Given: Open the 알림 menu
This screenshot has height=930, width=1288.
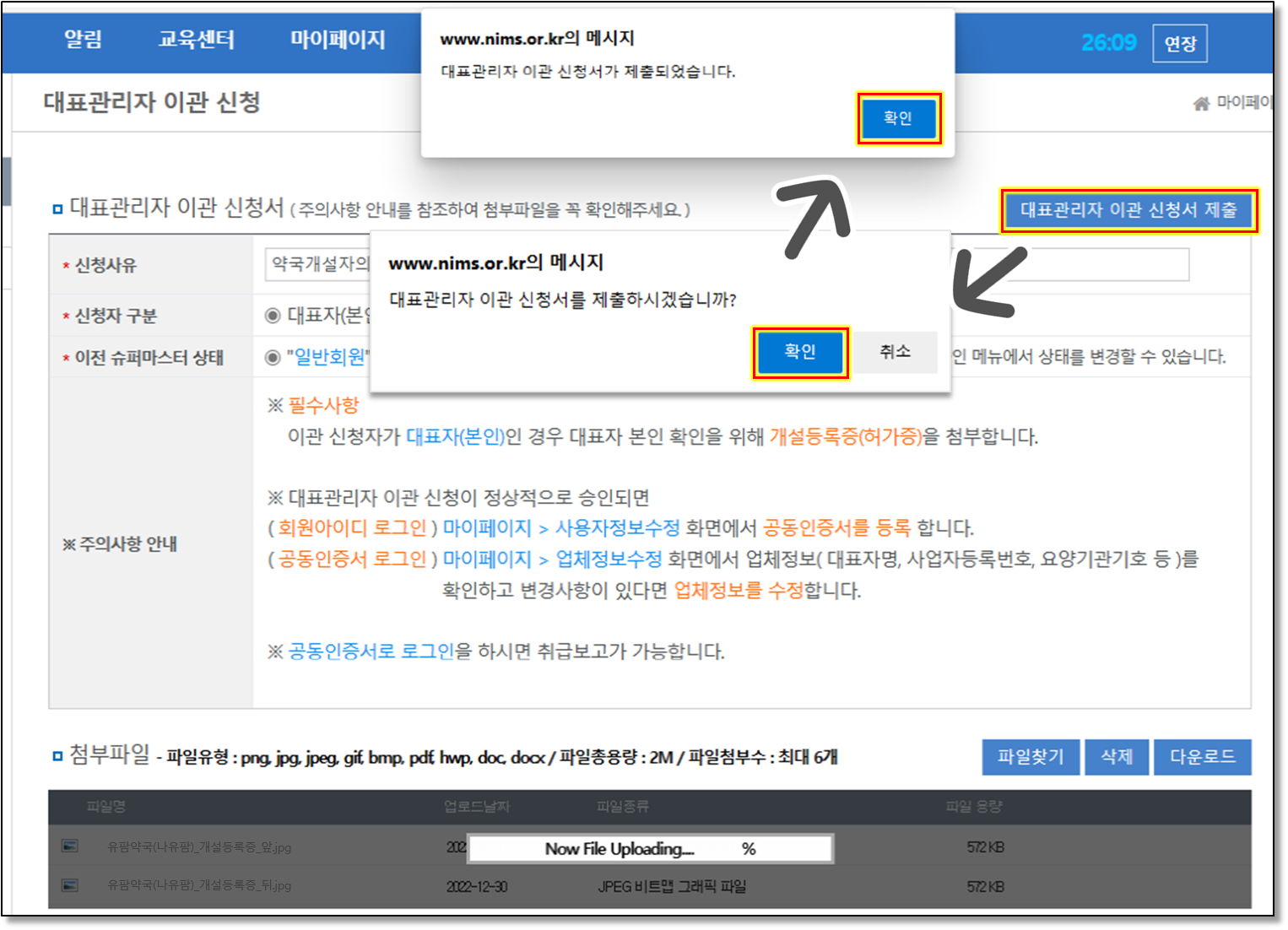Looking at the screenshot, I should tap(83, 39).
